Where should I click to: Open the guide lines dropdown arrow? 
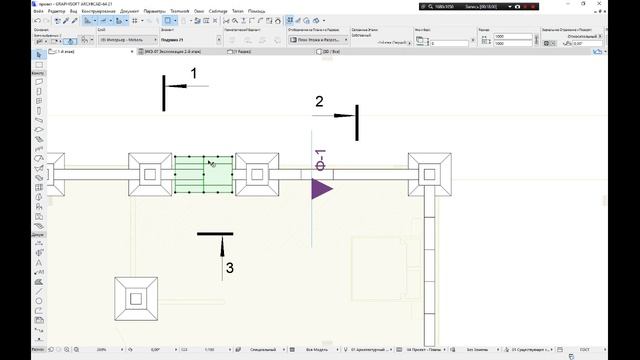click(x=95, y=20)
